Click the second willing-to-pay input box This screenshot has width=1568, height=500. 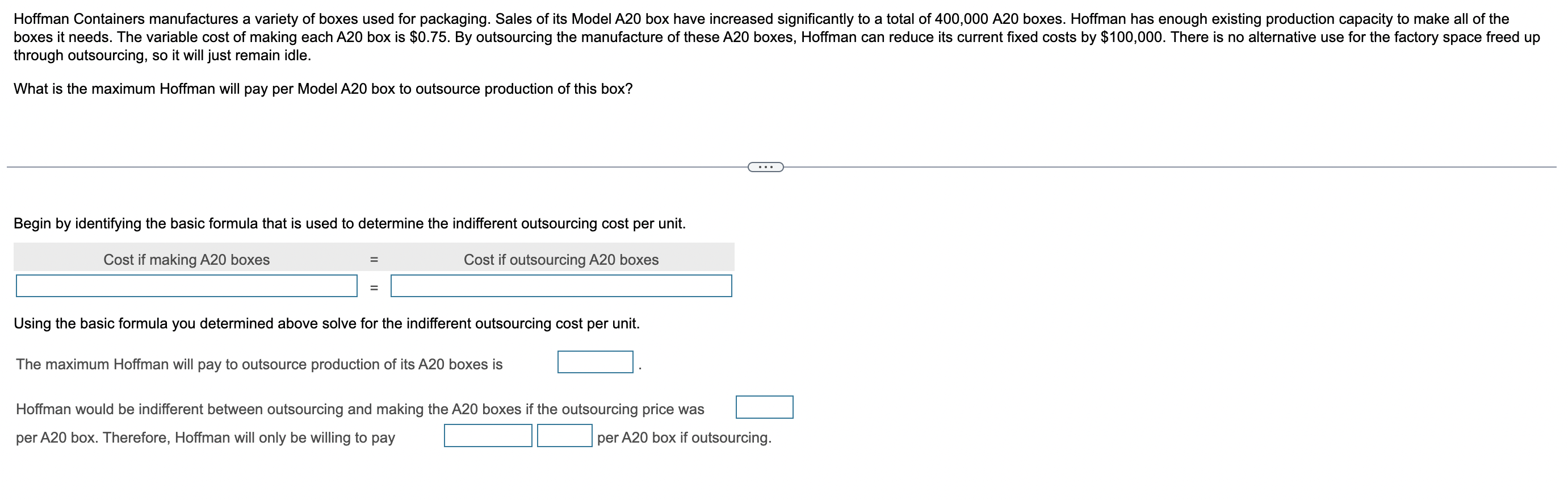[565, 436]
